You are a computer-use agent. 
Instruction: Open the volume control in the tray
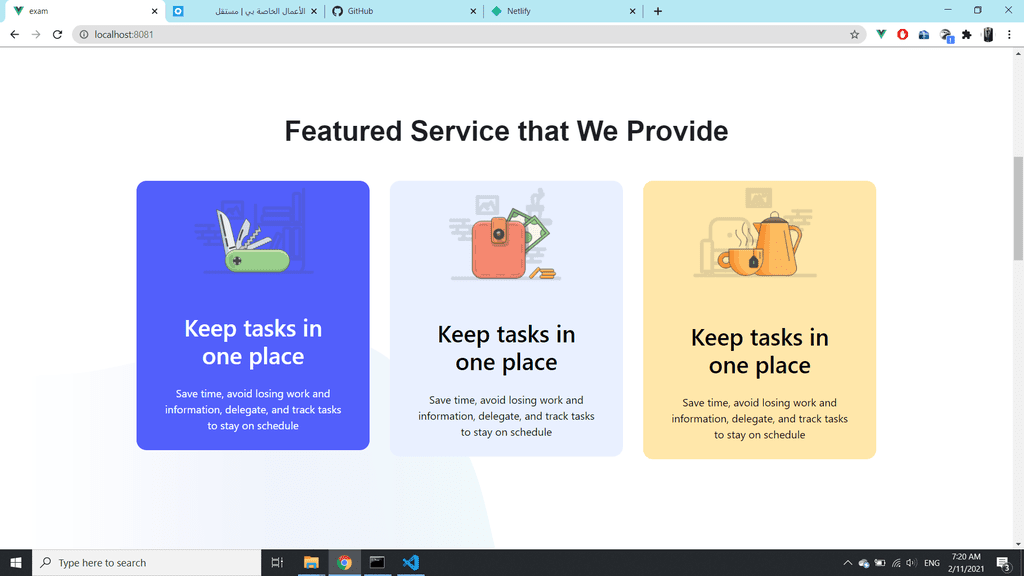point(911,563)
